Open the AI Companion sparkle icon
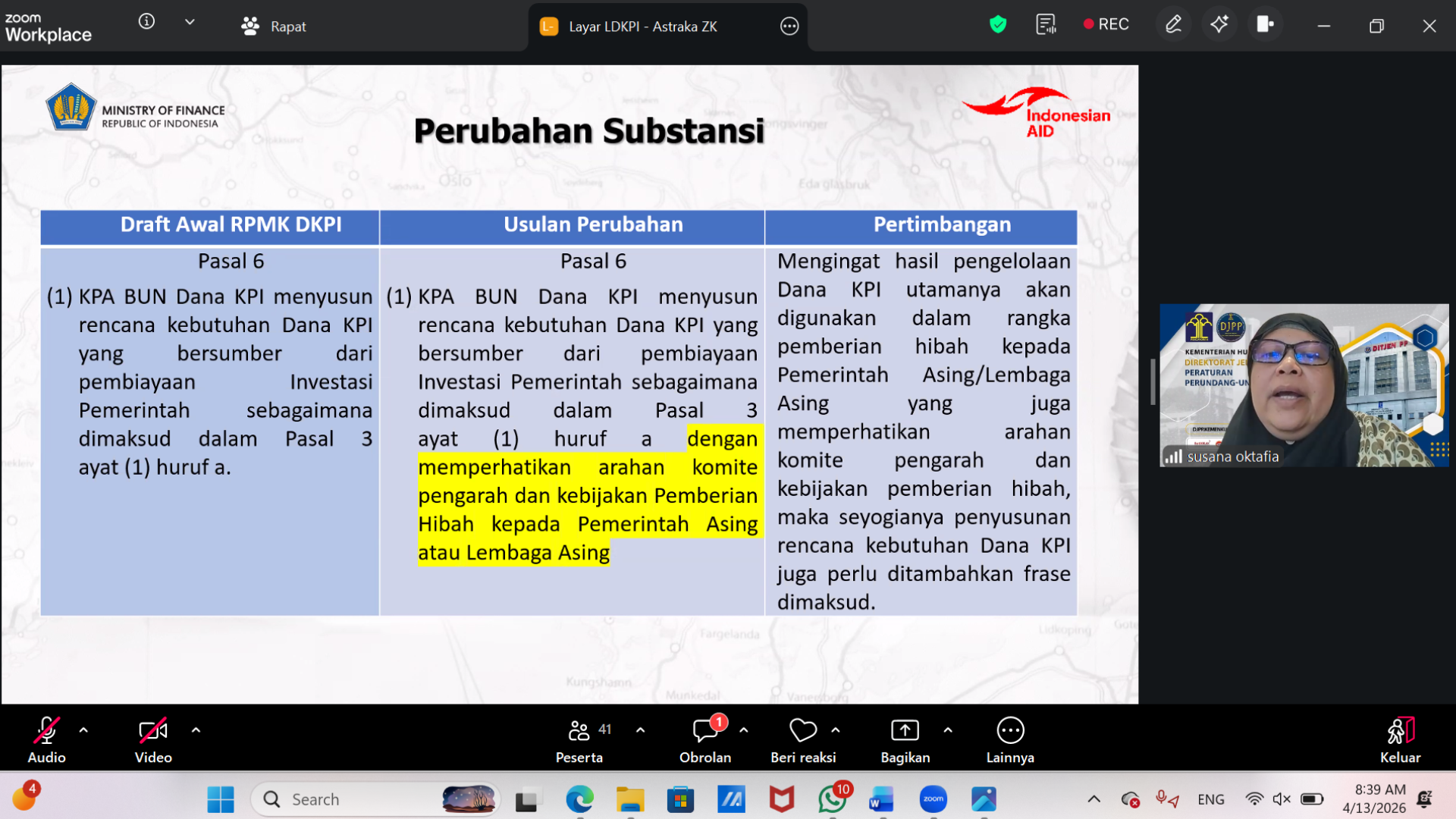The height and width of the screenshot is (819, 1456). [1219, 25]
